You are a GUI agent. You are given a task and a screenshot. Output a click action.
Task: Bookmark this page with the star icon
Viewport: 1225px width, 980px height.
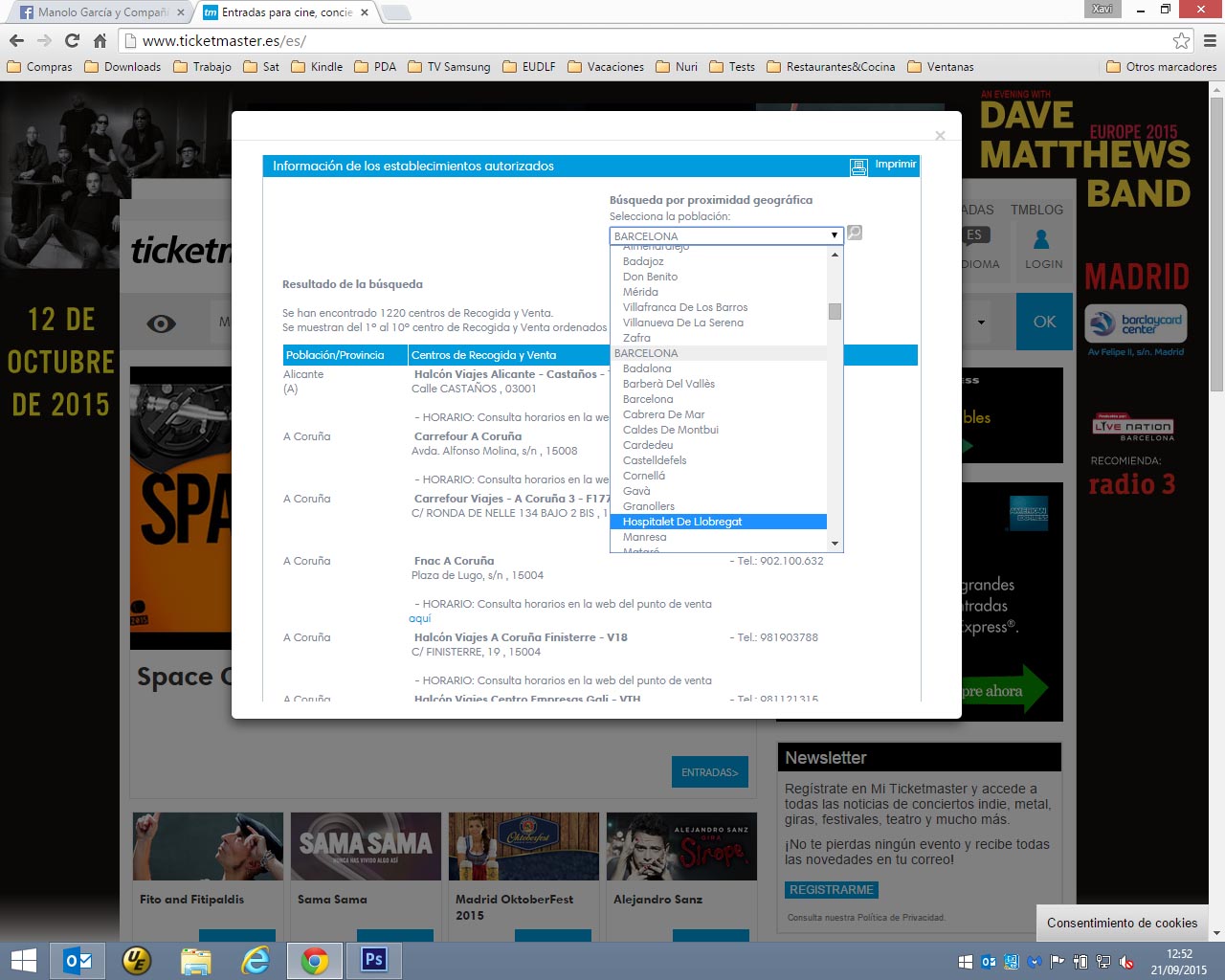[1181, 40]
